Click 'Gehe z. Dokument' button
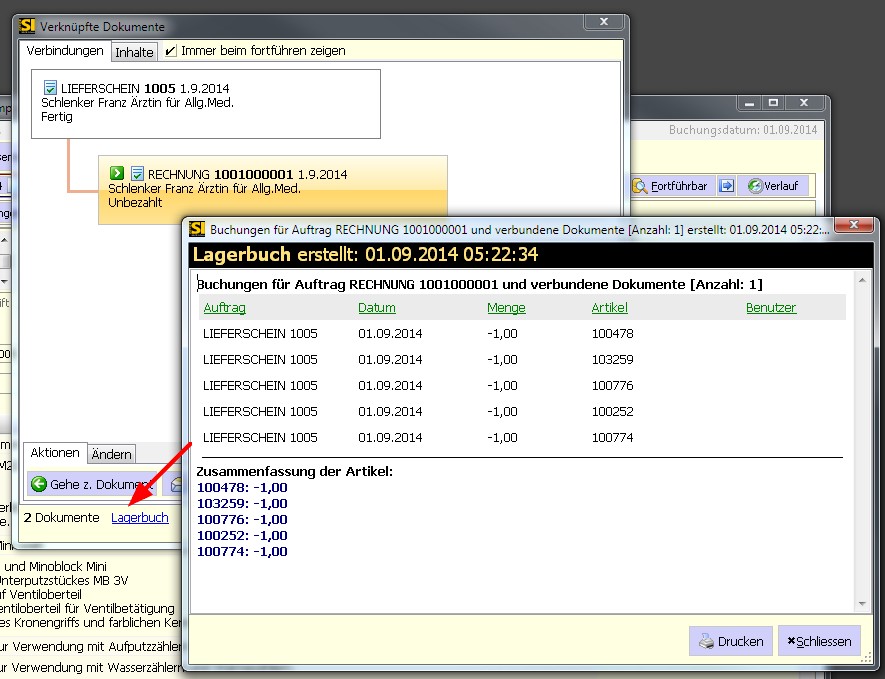This screenshot has height=679, width=885. click(x=92, y=485)
